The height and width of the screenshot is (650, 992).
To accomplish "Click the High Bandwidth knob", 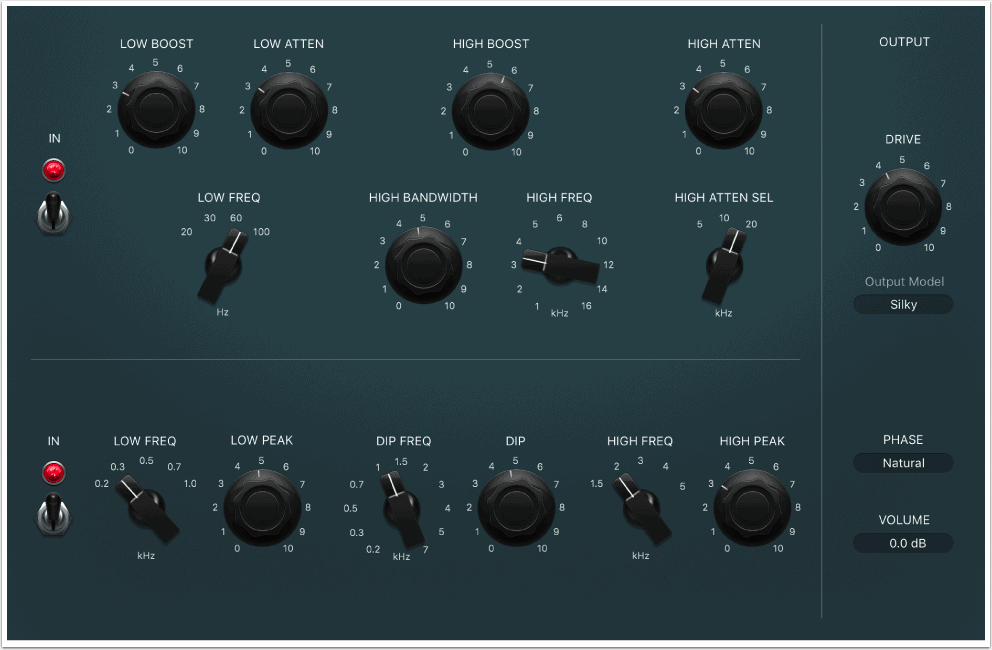I will [x=423, y=264].
